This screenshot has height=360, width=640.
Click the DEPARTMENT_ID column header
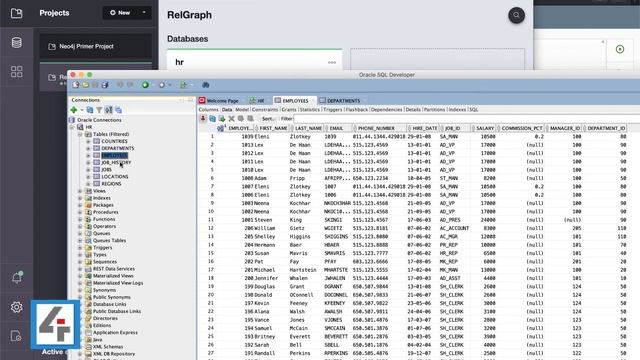click(x=606, y=128)
